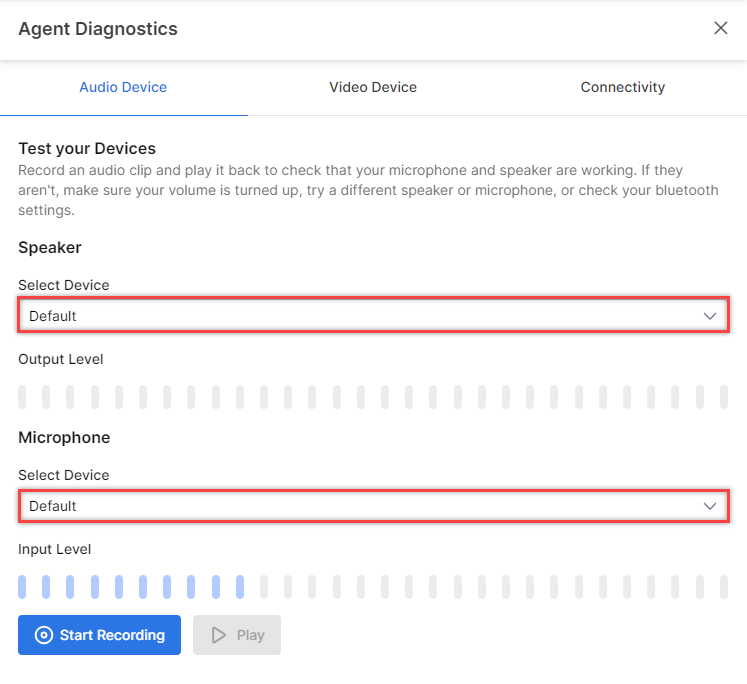Click the Test your Devices heading

tap(87, 149)
